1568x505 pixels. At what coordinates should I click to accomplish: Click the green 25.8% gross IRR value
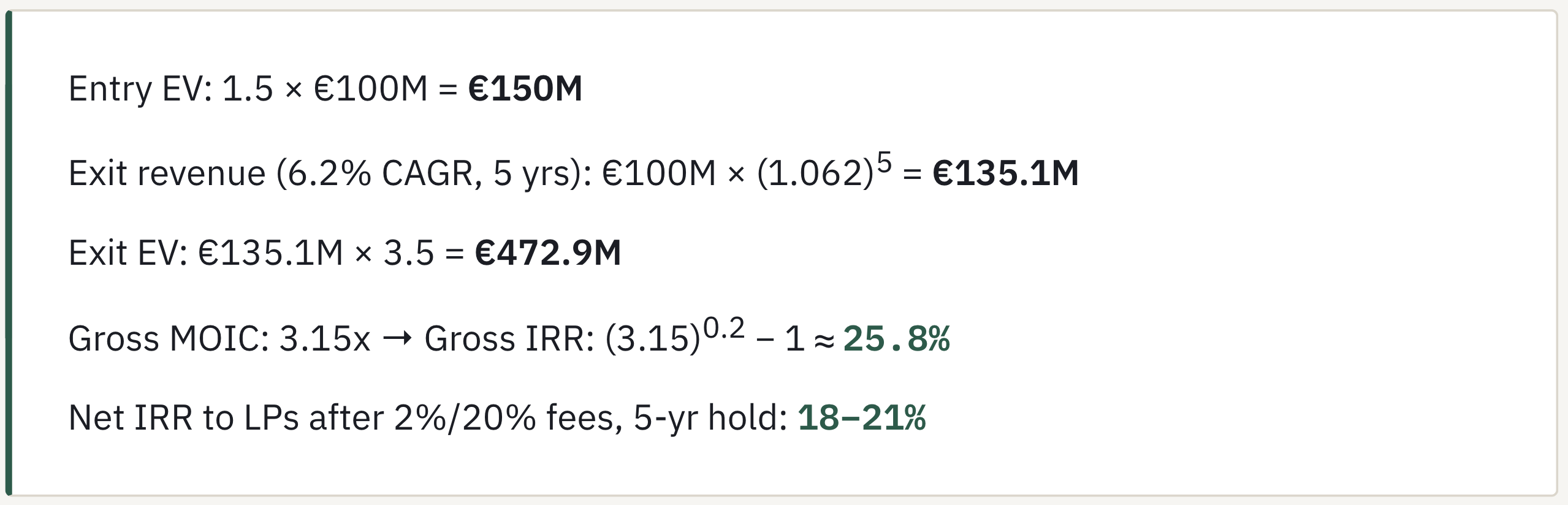point(896,338)
